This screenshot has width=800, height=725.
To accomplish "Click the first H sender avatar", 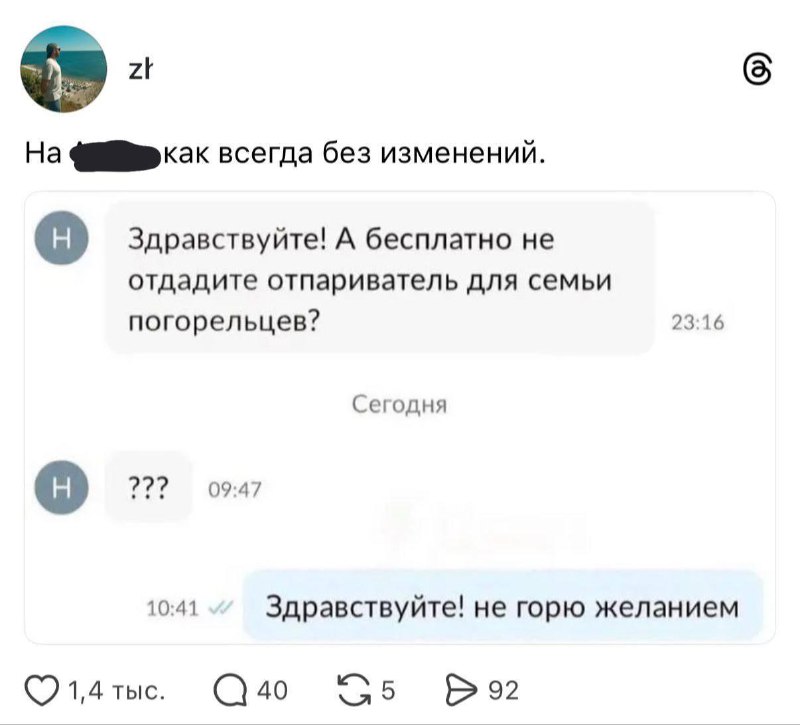I will tap(61, 236).
